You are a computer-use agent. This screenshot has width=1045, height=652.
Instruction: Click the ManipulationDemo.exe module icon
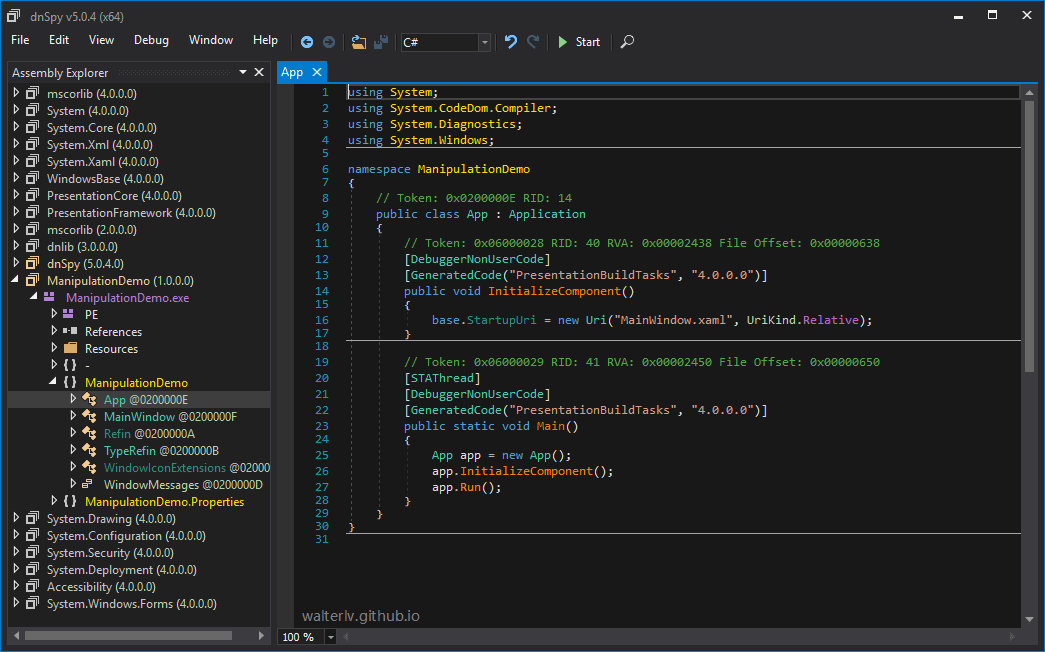[x=49, y=297]
